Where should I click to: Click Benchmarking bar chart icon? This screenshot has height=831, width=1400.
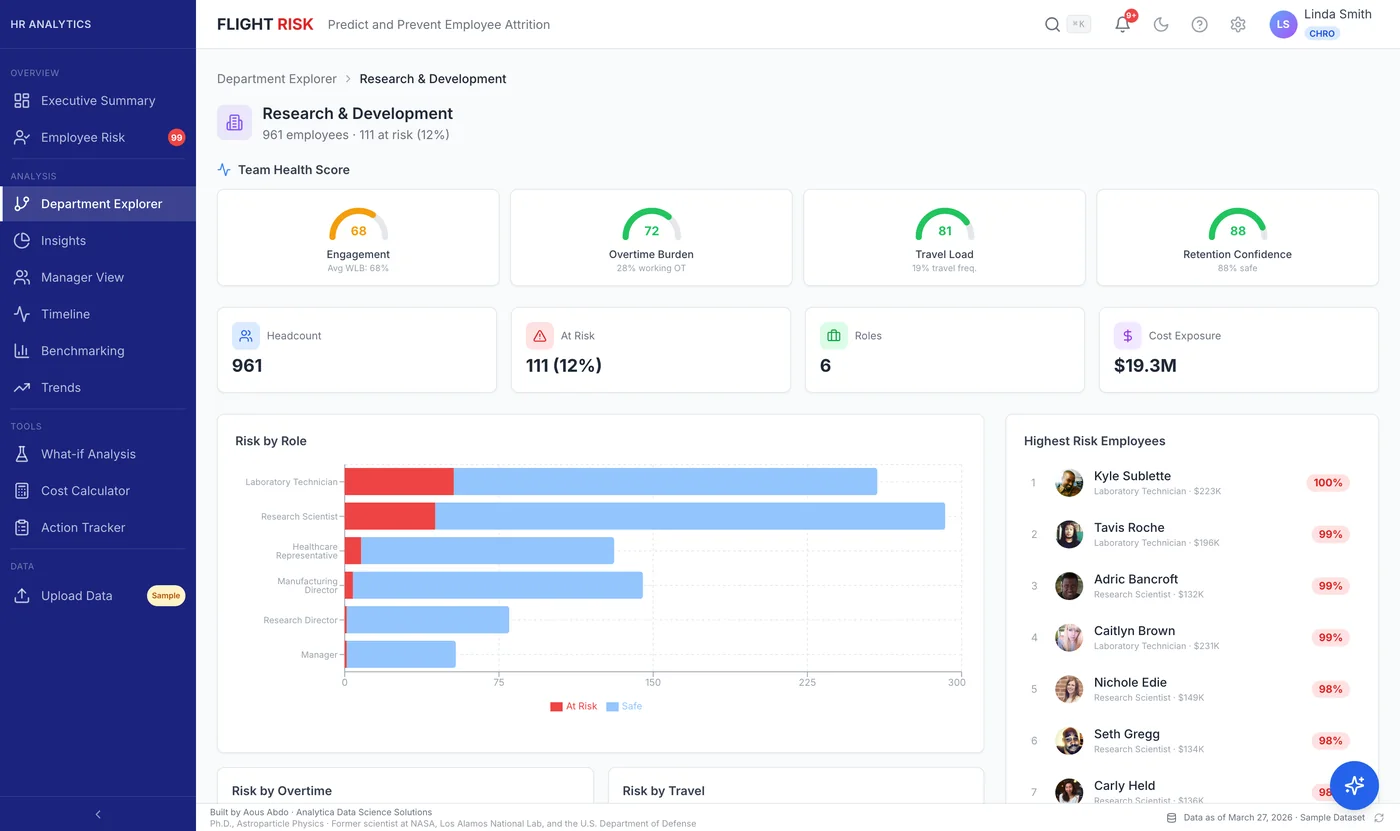(22, 351)
